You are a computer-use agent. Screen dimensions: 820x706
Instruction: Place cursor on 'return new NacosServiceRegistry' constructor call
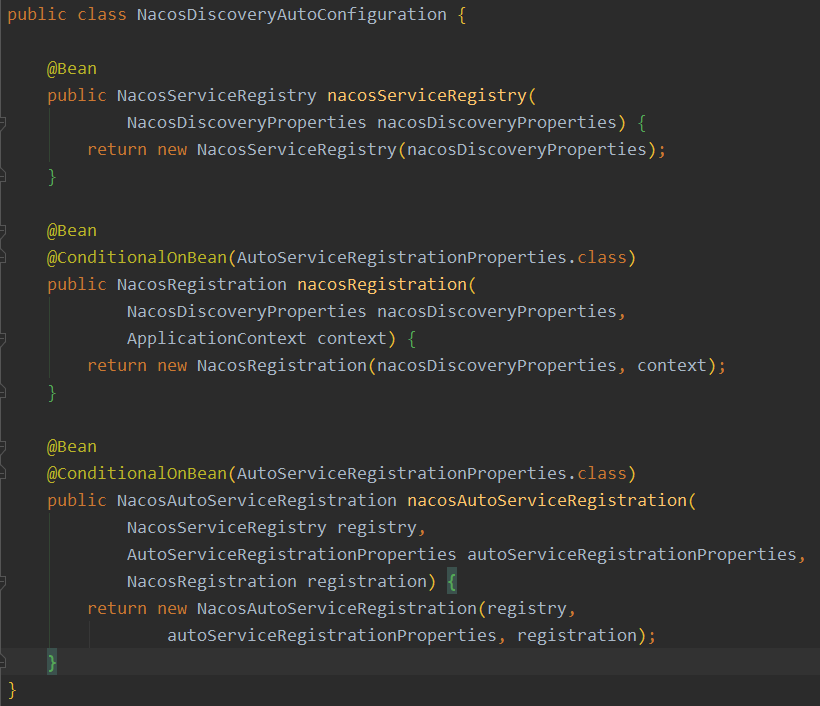click(377, 150)
